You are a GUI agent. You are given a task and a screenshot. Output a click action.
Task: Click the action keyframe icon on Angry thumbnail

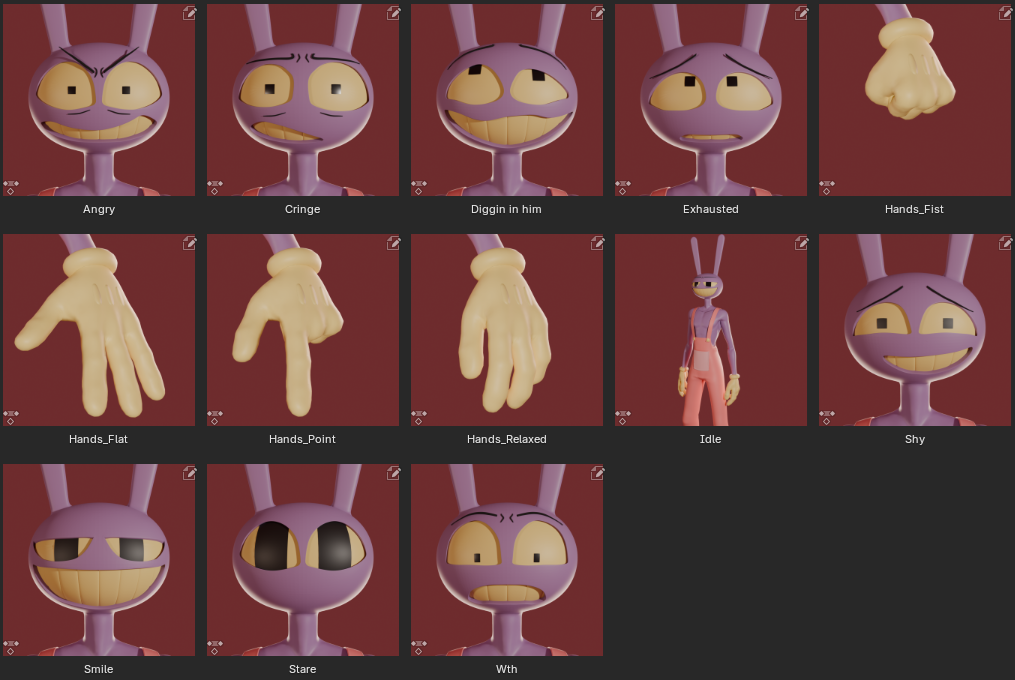(11, 188)
